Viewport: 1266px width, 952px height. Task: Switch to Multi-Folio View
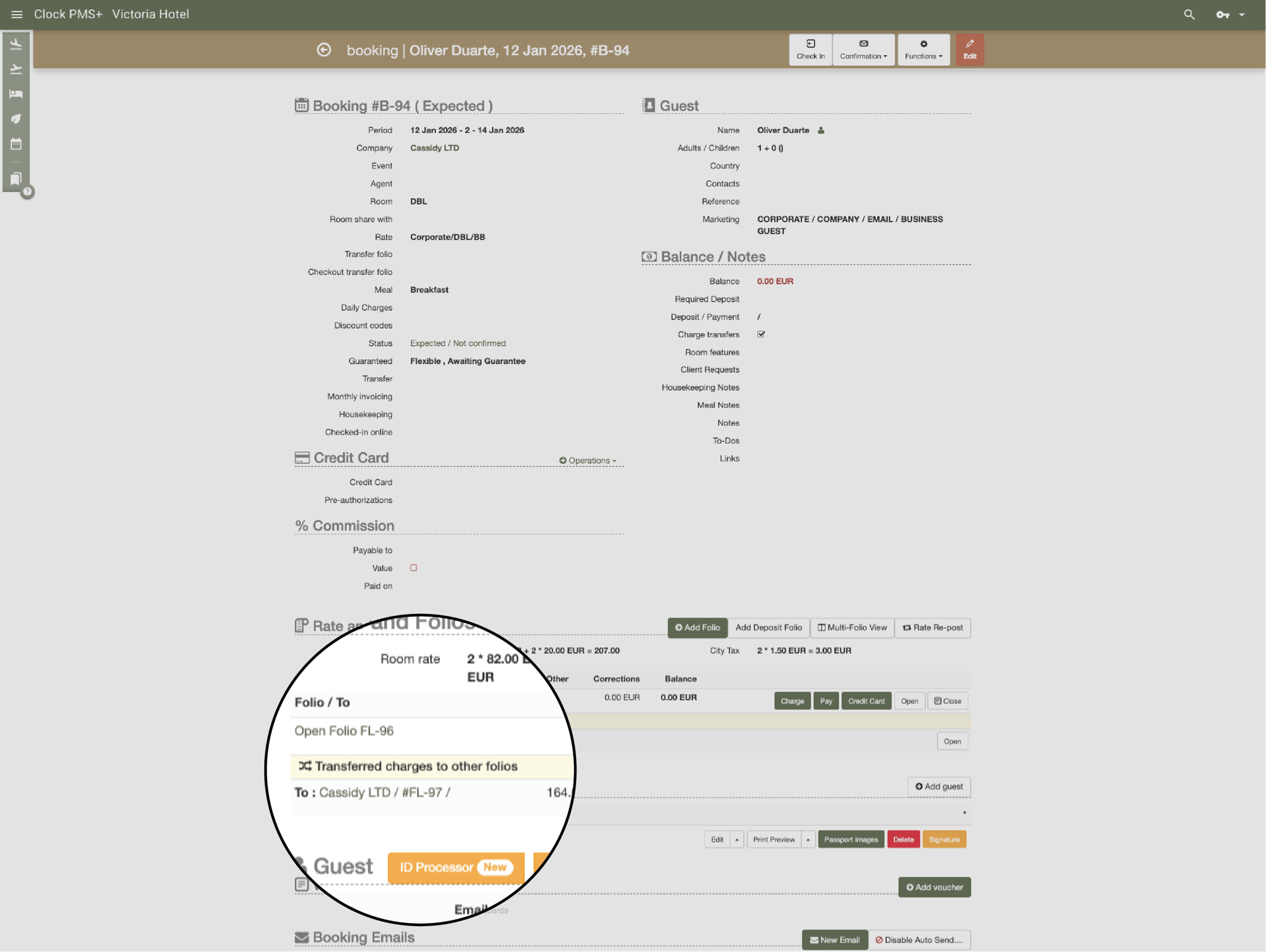point(852,627)
